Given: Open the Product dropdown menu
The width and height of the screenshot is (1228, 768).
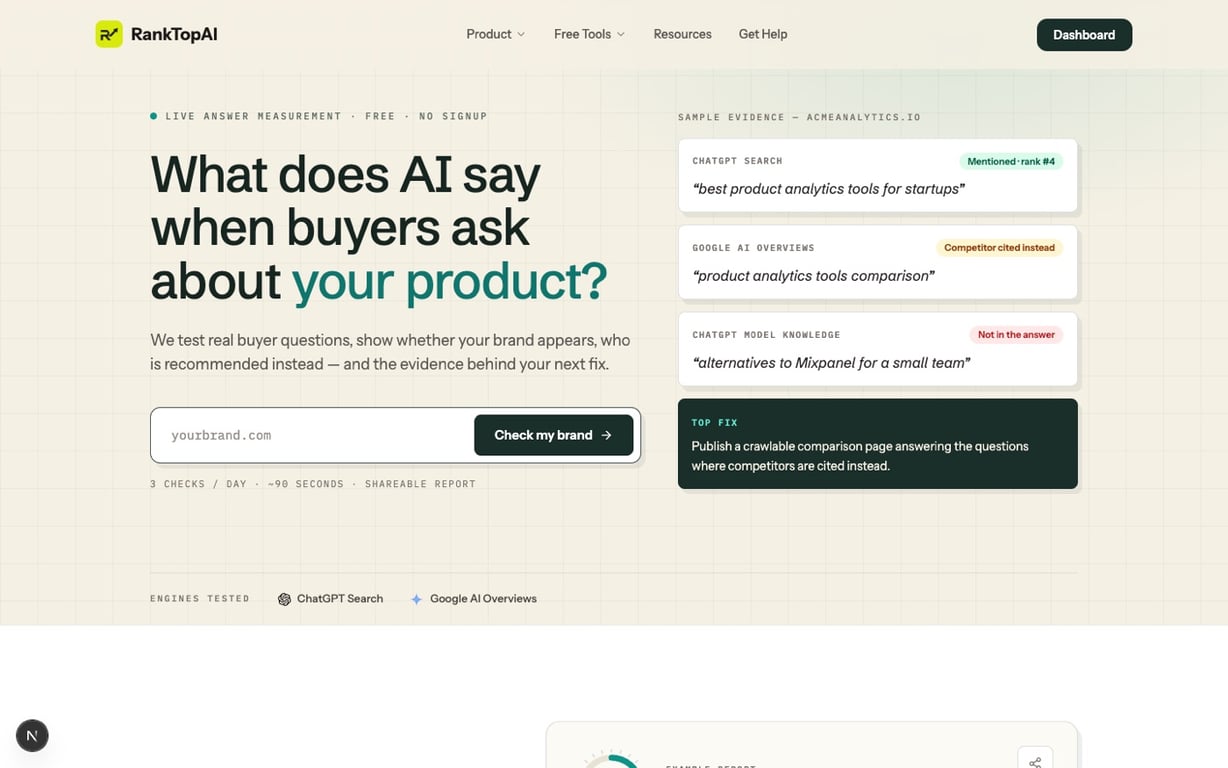Looking at the screenshot, I should tap(495, 34).
